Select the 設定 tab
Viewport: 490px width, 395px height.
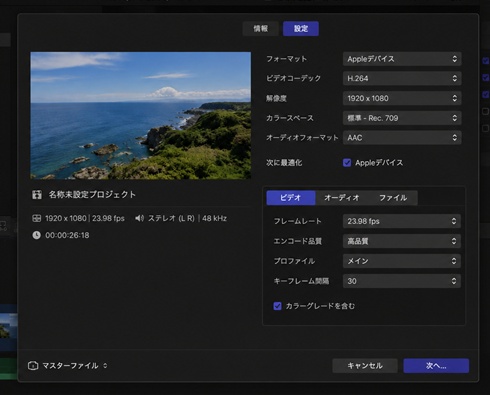tap(301, 29)
